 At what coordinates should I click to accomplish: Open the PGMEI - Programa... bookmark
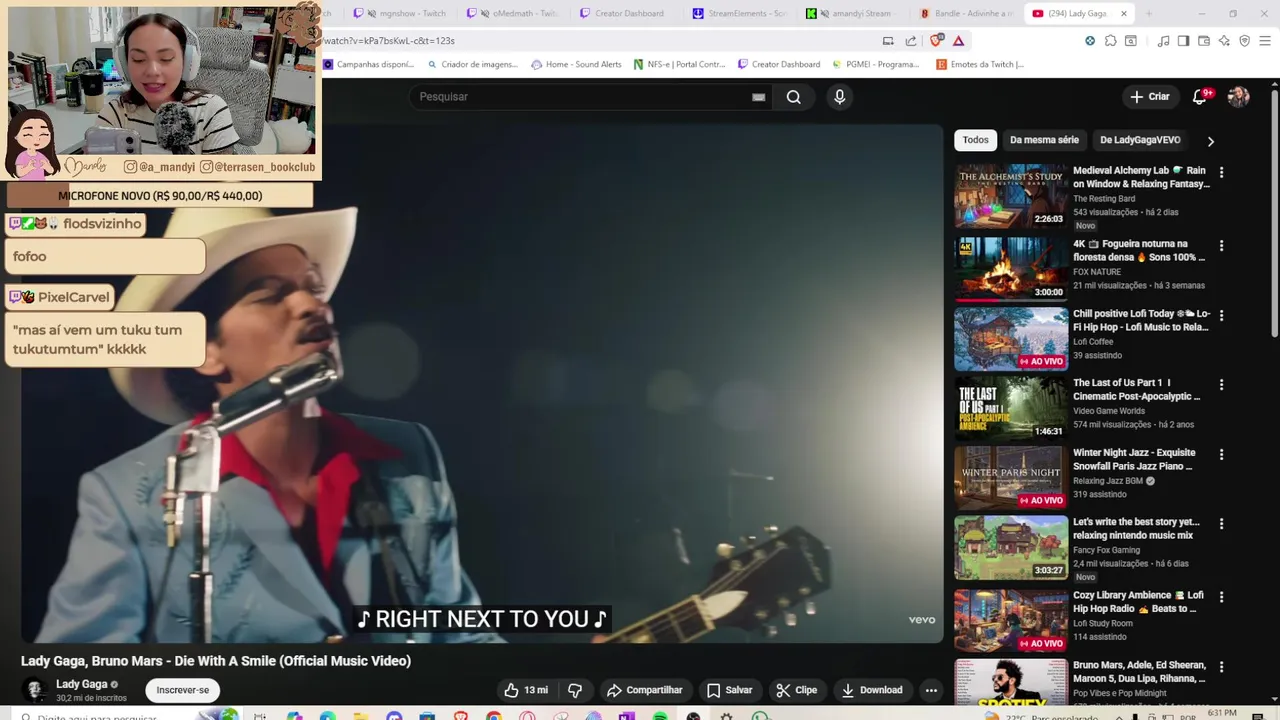[875, 64]
